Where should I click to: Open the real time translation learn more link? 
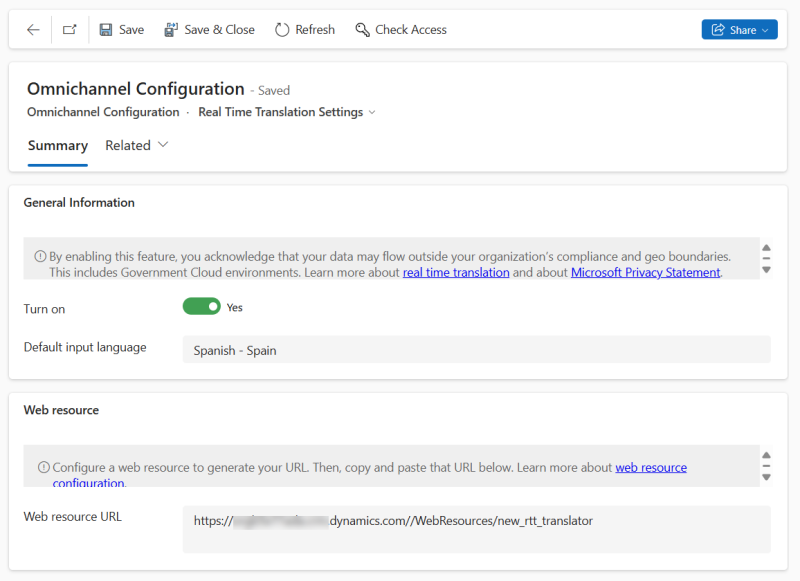(x=456, y=271)
